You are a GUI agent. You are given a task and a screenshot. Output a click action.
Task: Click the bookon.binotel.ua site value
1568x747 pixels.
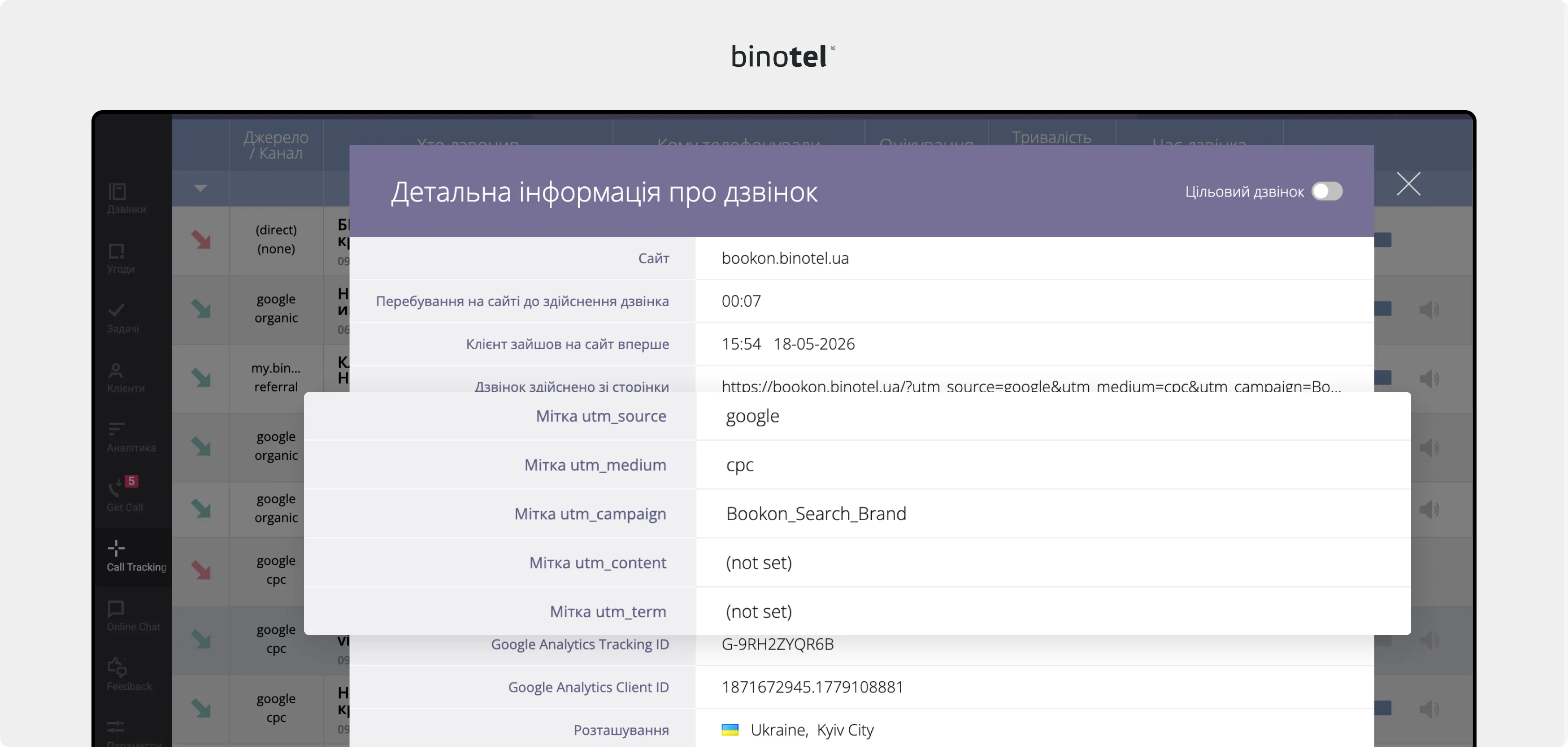[x=784, y=258]
